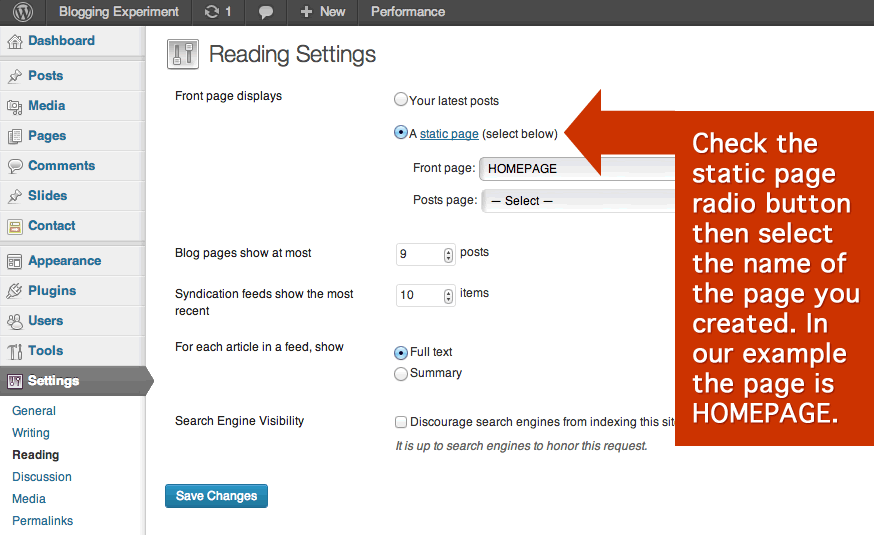874x535 pixels.
Task: Click the Comments speech bubble icon in sidebar
Action: 15,166
